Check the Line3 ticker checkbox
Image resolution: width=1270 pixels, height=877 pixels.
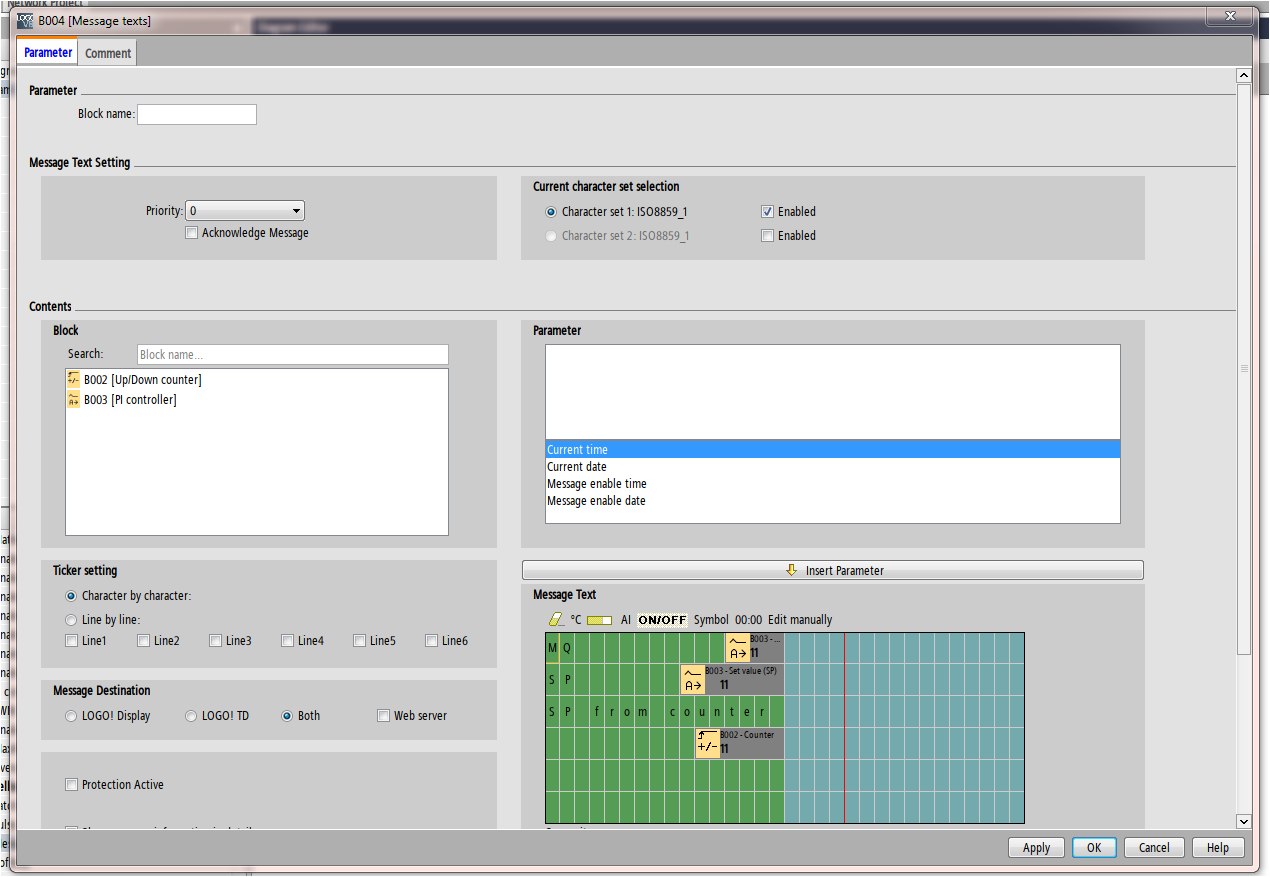pos(216,641)
